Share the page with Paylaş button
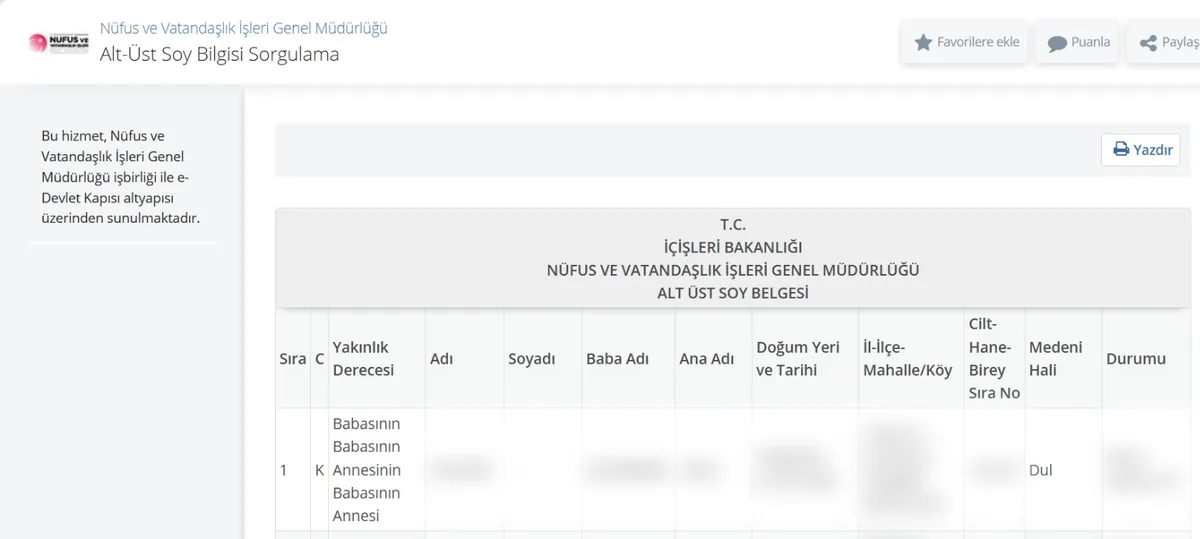 (1164, 42)
